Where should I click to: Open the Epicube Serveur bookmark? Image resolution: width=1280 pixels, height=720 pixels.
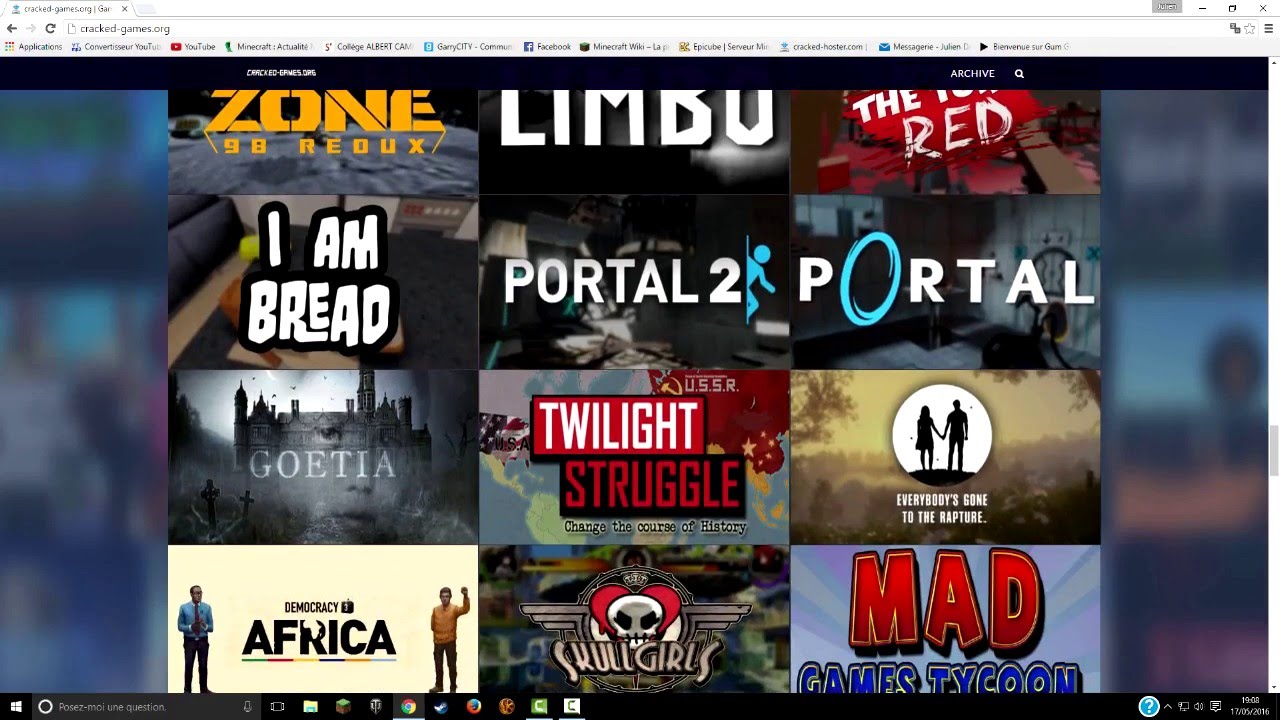[x=724, y=46]
